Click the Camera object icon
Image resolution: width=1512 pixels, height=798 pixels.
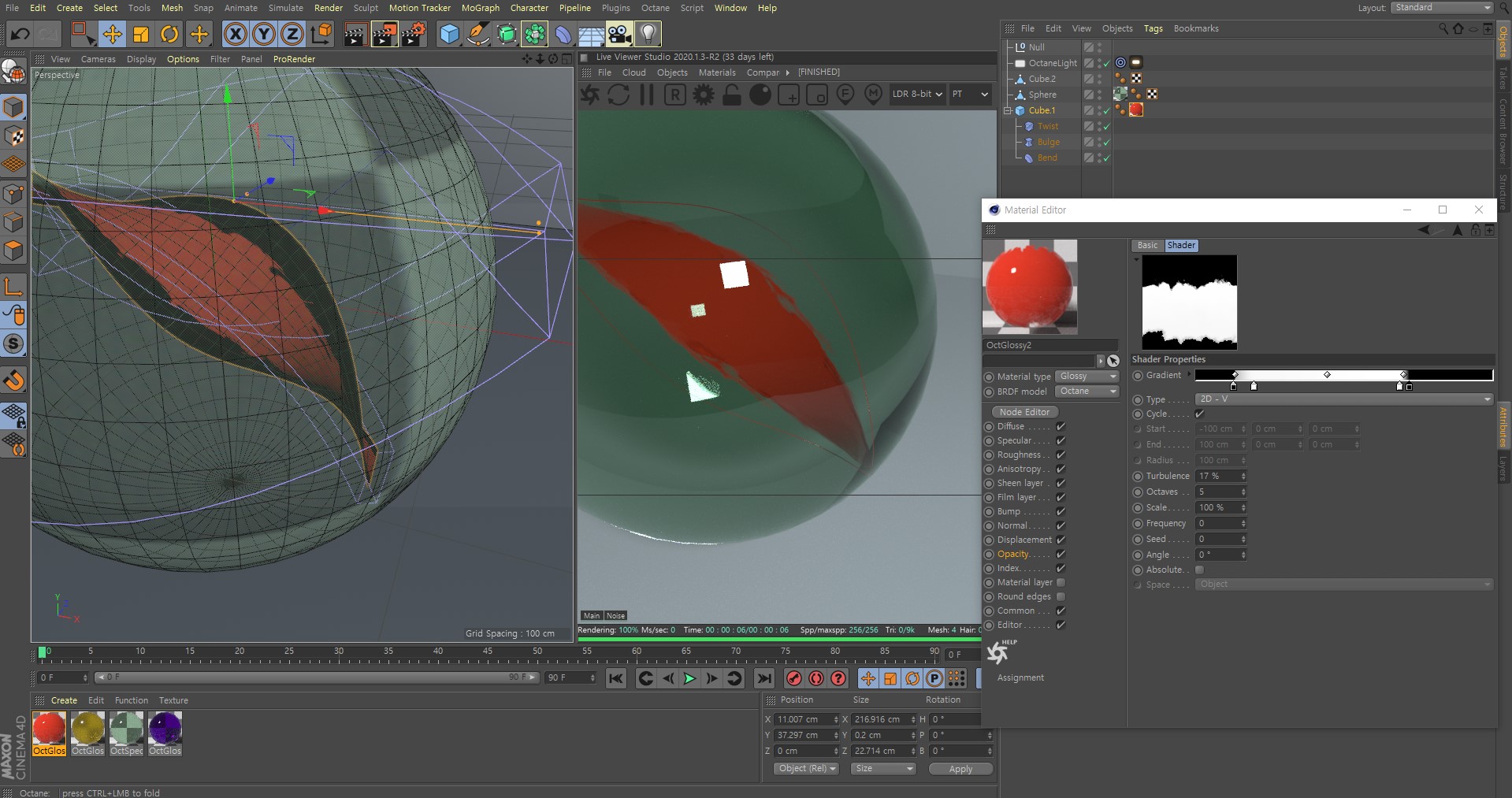click(619, 34)
